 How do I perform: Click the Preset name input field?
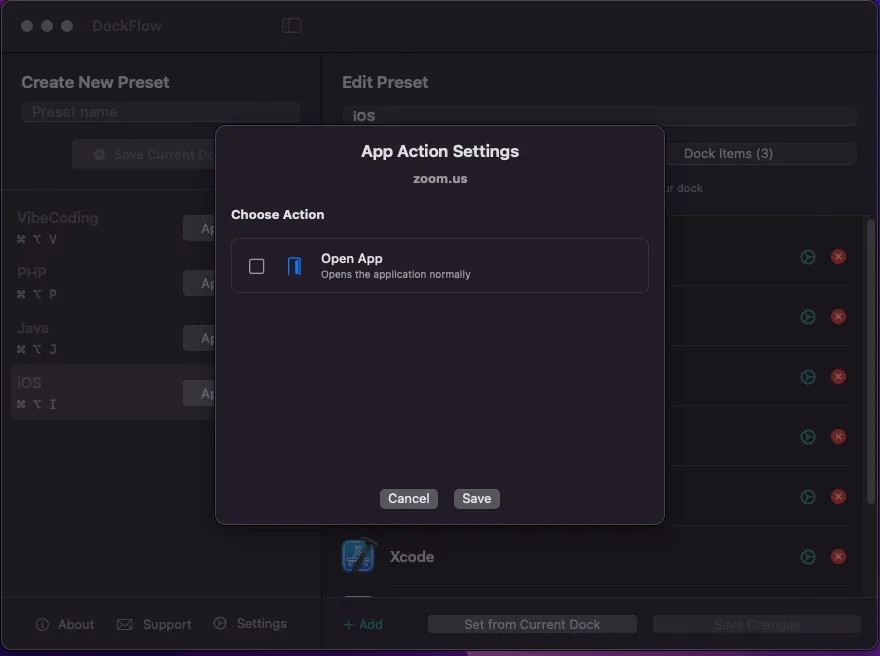coord(161,112)
